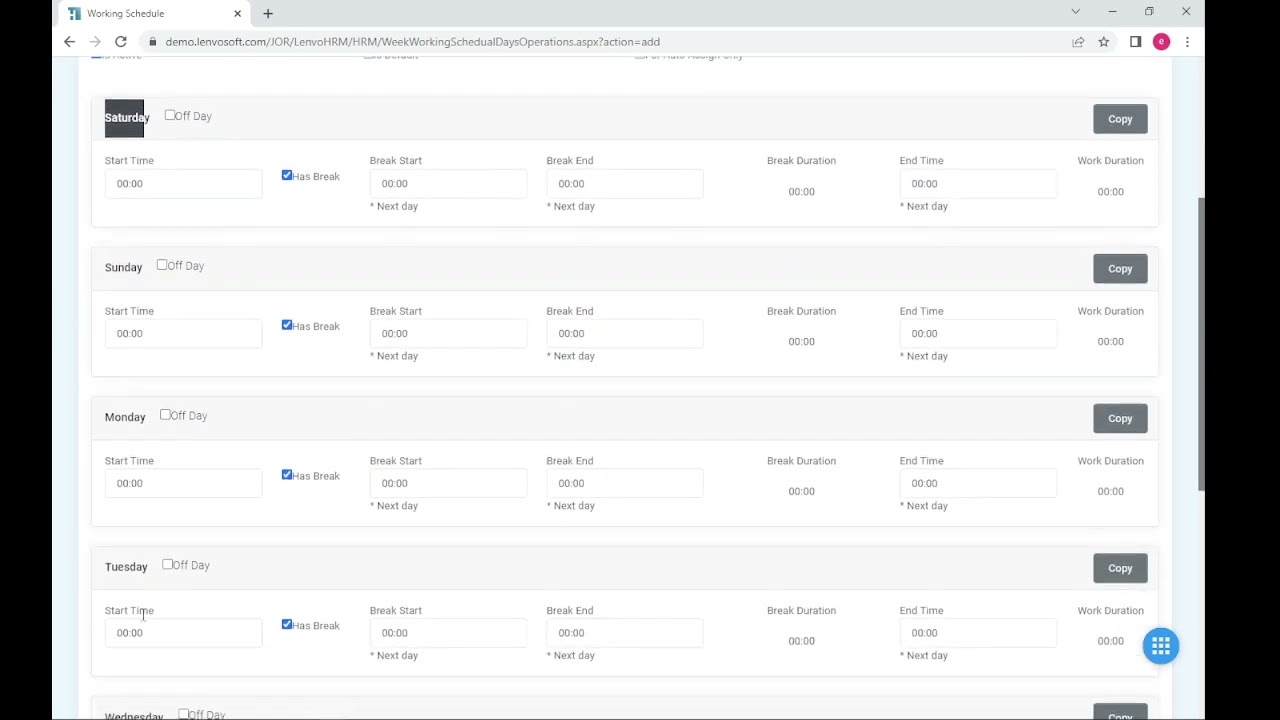Click Monday Work Duration value 00:00
Viewport: 1280px width, 720px height.
(x=1110, y=491)
